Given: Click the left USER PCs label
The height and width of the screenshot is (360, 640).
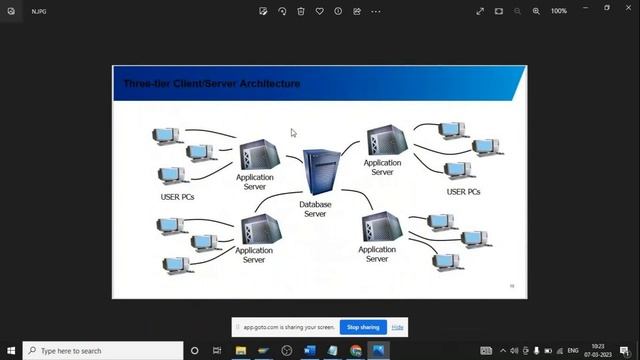Looking at the screenshot, I should [x=177, y=197].
